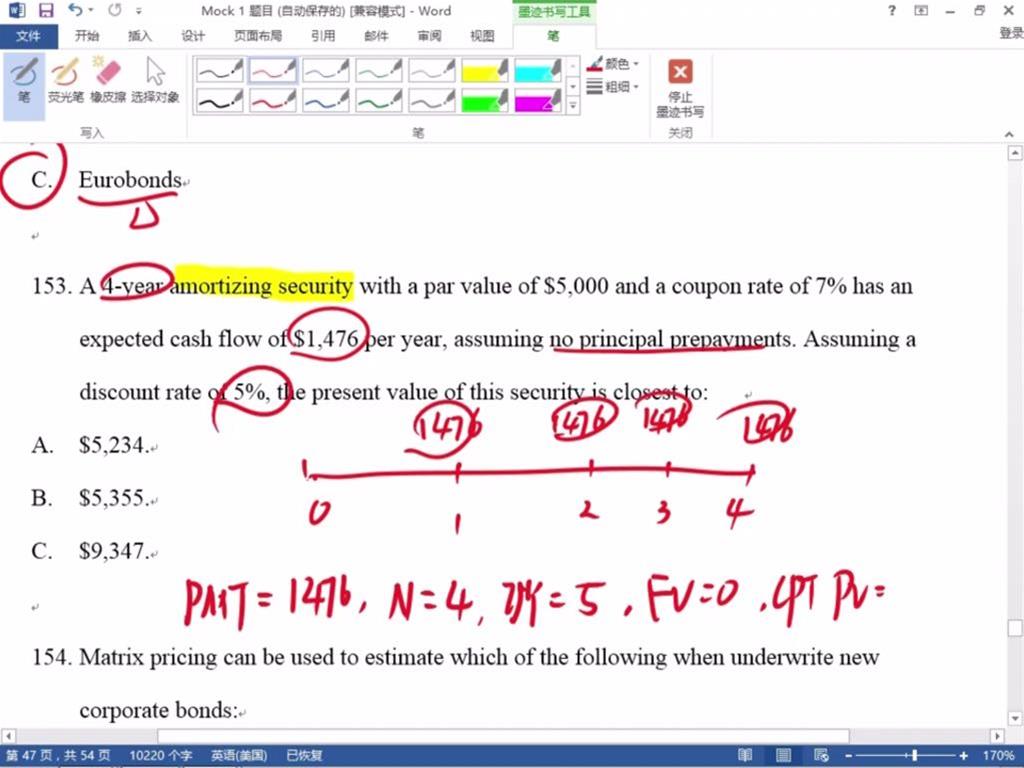Zoom in with the plus button
The width and height of the screenshot is (1024, 768).
(x=963, y=756)
